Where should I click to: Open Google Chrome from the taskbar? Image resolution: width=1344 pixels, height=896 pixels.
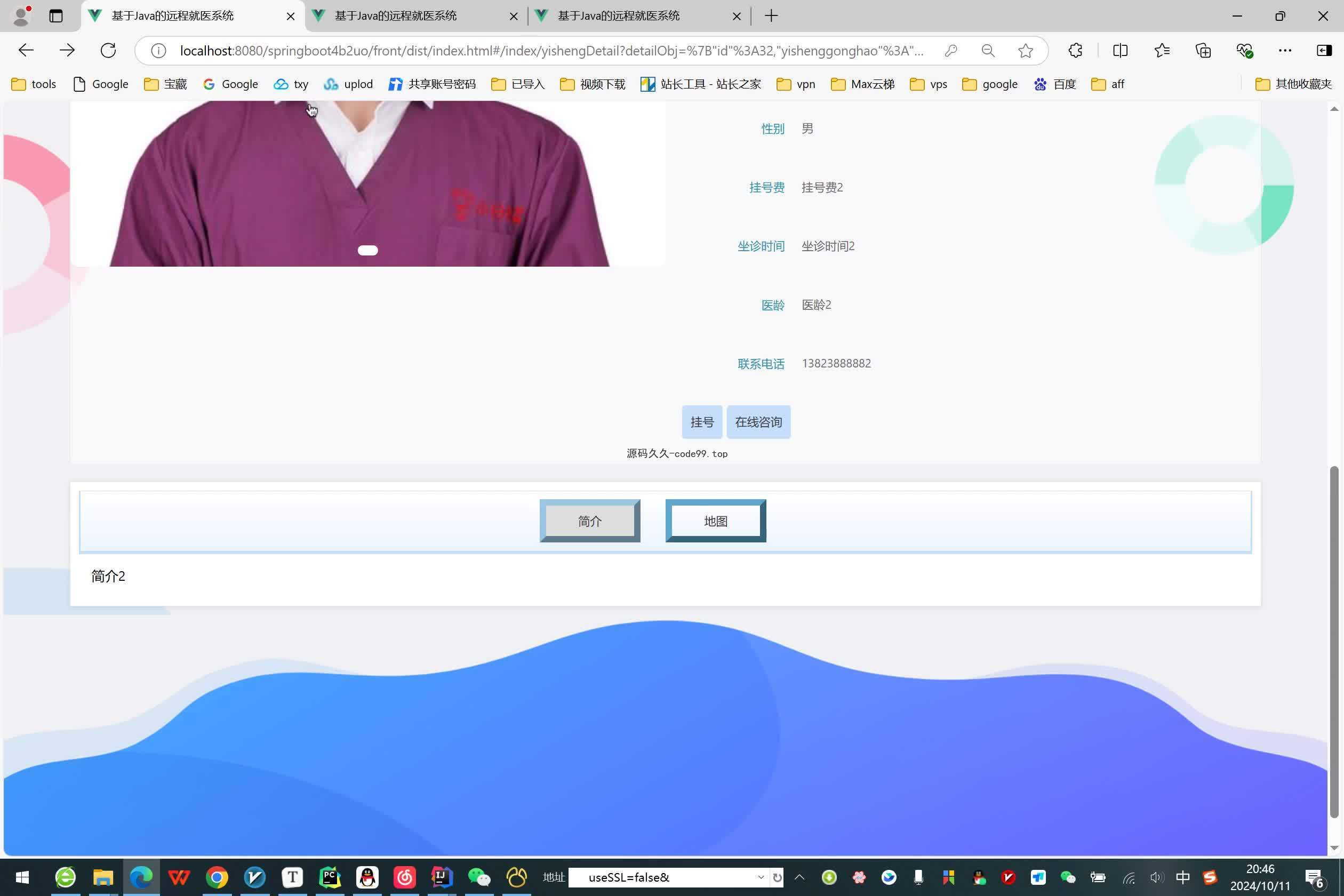pyautogui.click(x=217, y=877)
